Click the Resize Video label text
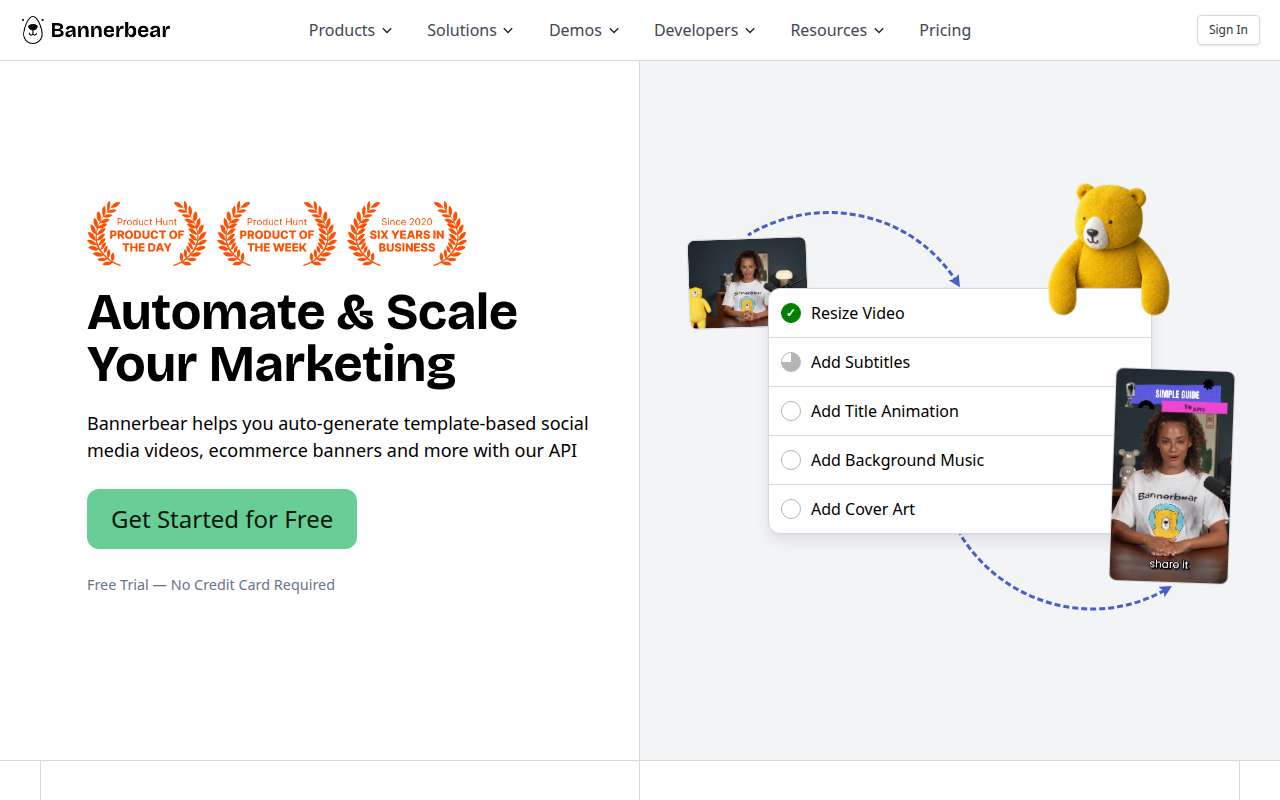 click(x=858, y=313)
